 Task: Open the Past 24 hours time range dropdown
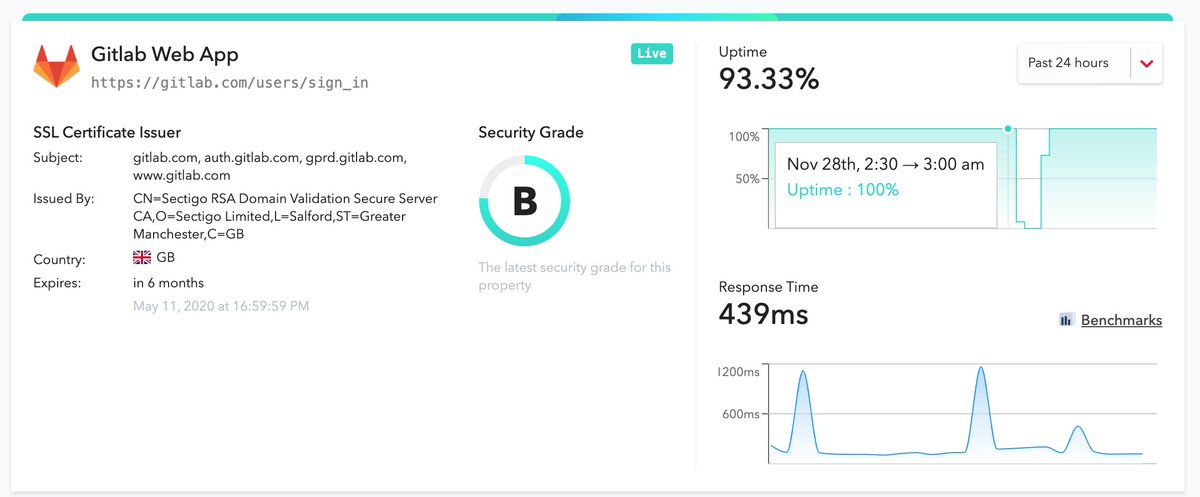[x=1089, y=63]
